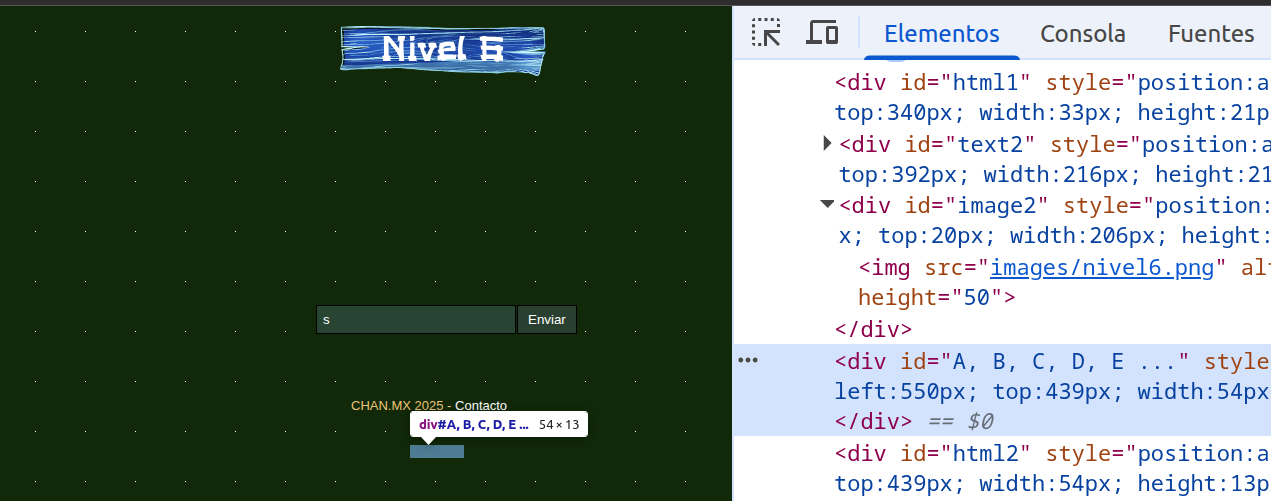Click the Nivel 6 banner image

(443, 49)
